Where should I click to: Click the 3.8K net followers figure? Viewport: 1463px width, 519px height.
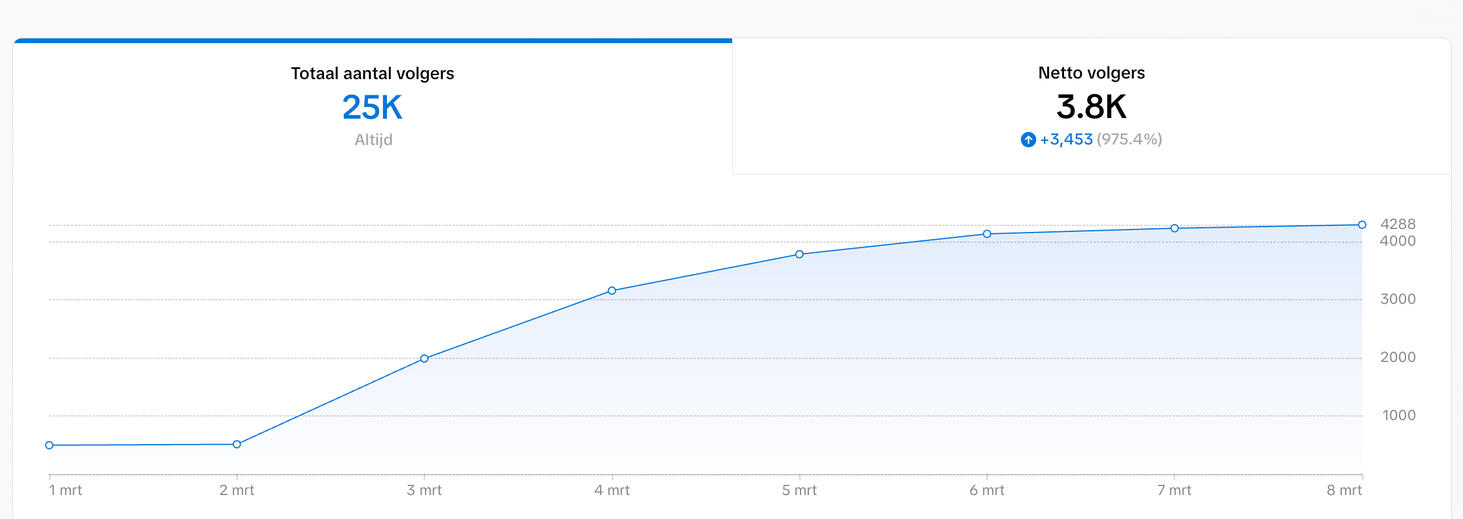click(x=1091, y=107)
